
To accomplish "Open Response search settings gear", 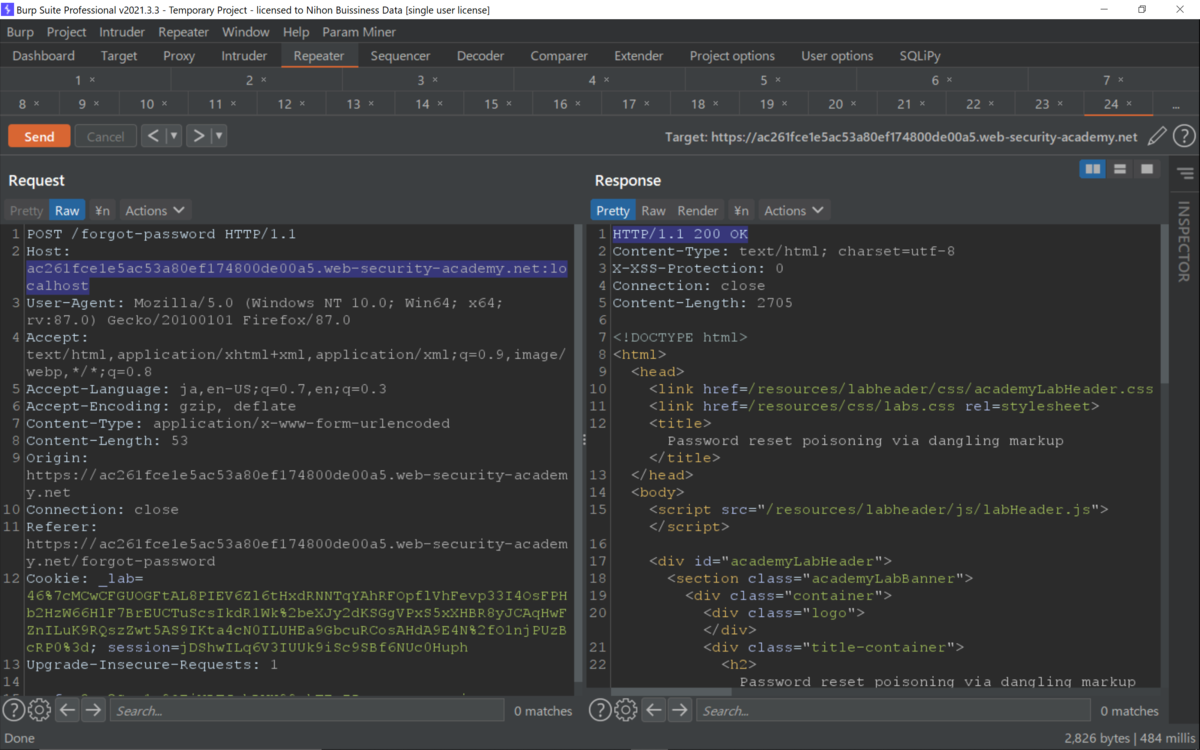I will (x=626, y=710).
